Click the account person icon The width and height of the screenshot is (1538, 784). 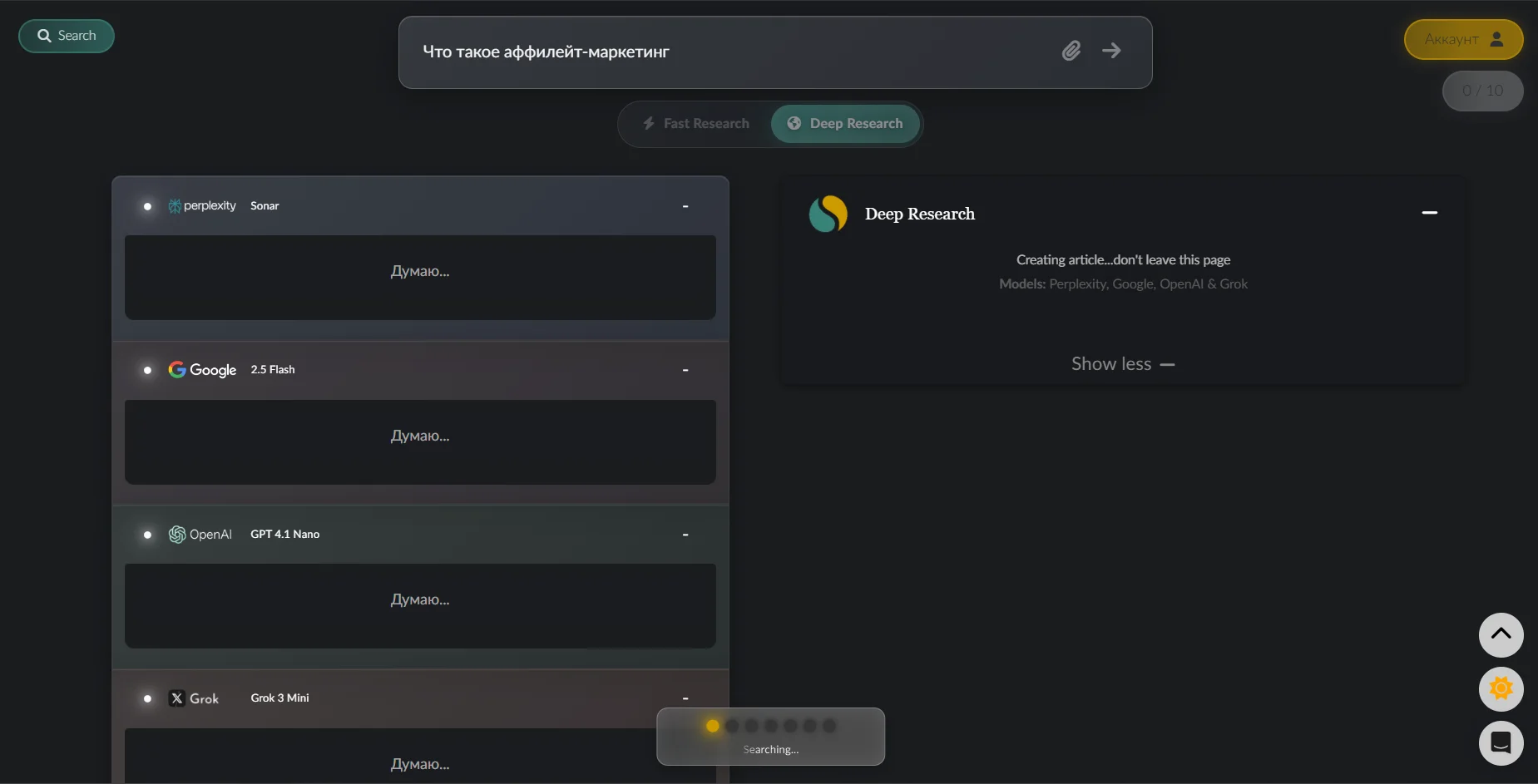1496,39
